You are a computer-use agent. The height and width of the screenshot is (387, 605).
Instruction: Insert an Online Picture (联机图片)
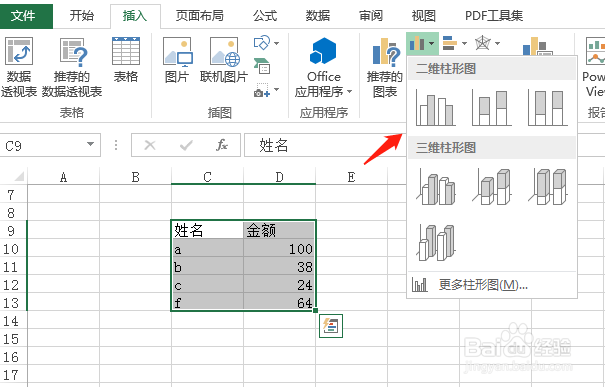224,61
